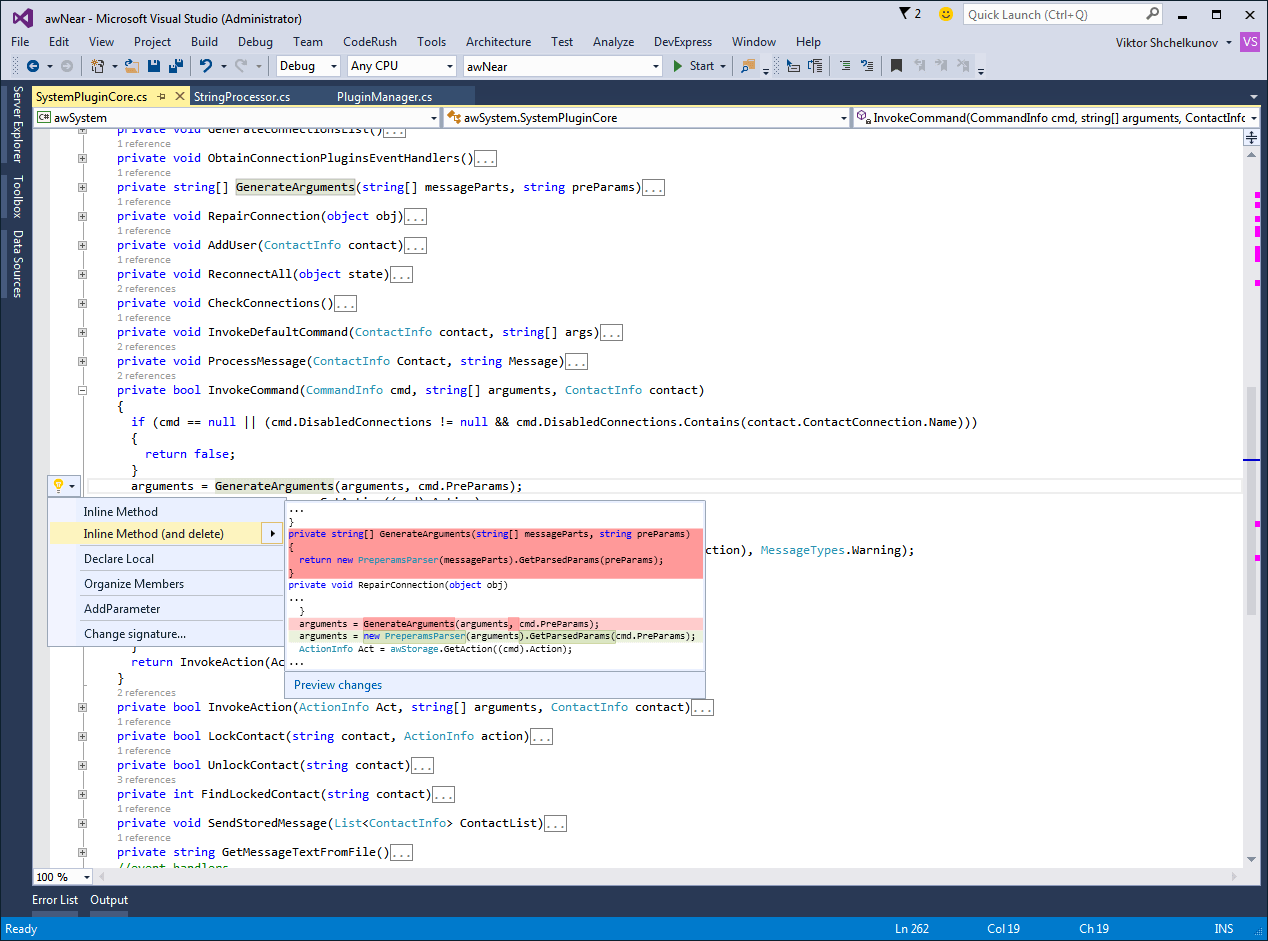The height and width of the screenshot is (941, 1268).
Task: Open the CodeRush menu
Action: coord(369,42)
